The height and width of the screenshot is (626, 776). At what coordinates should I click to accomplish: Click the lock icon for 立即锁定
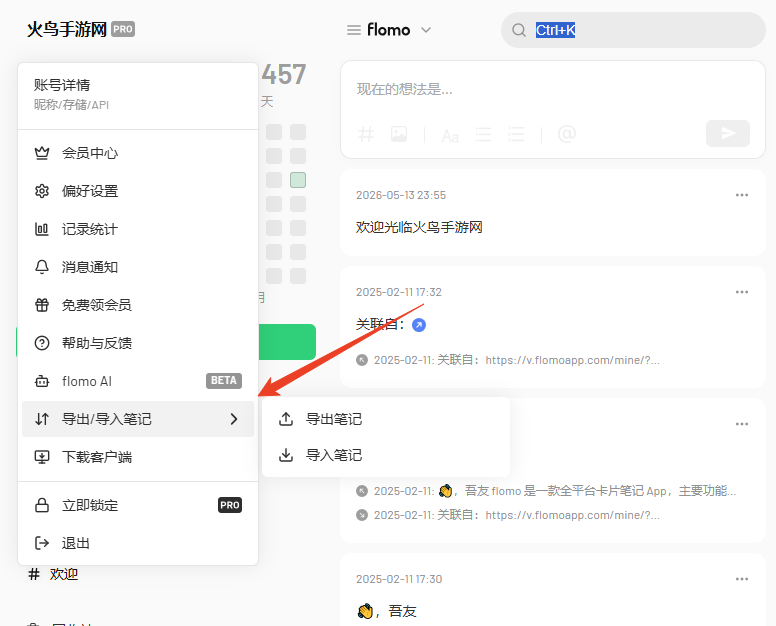pos(42,505)
